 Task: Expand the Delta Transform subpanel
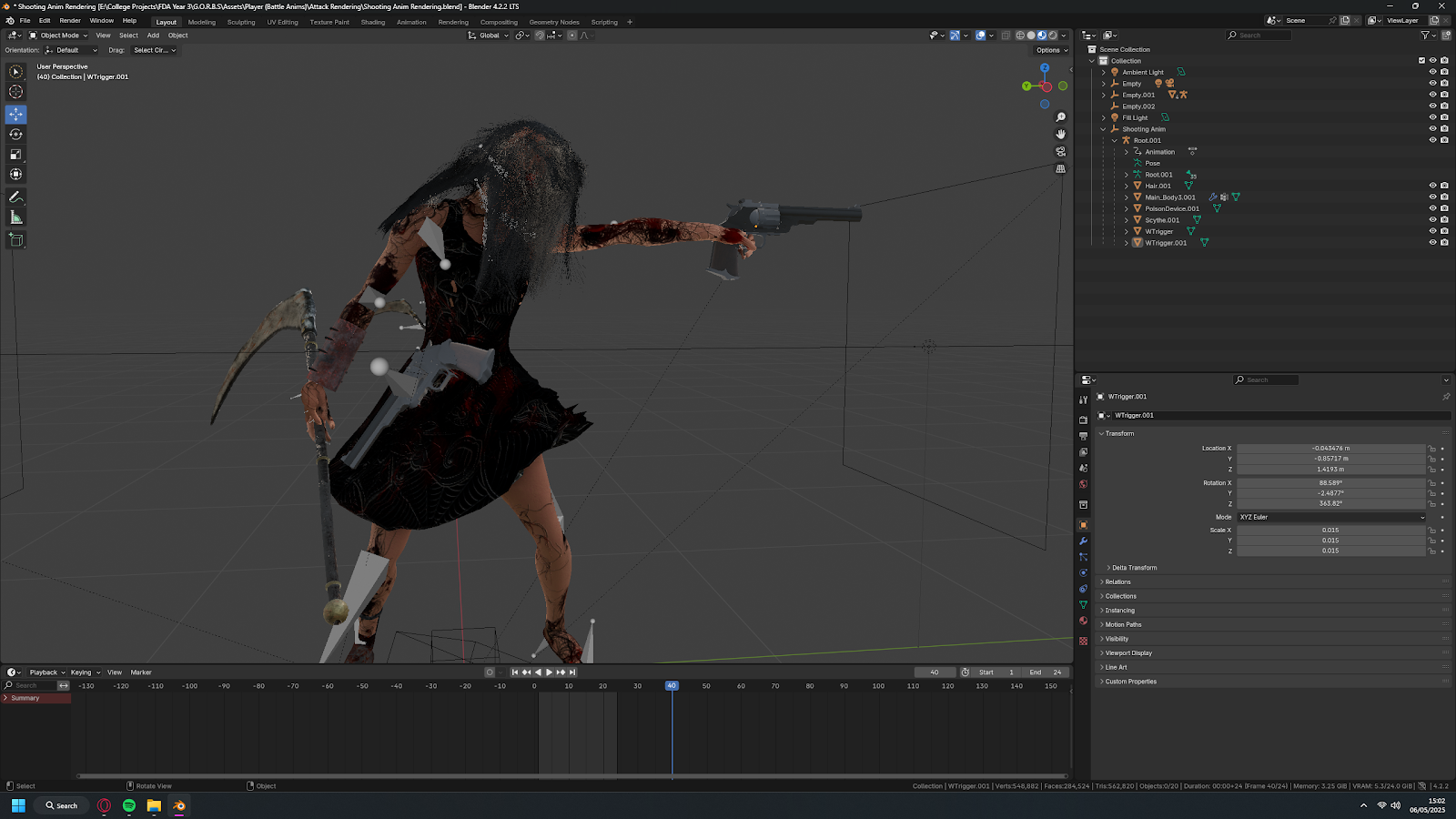pyautogui.click(x=1134, y=568)
